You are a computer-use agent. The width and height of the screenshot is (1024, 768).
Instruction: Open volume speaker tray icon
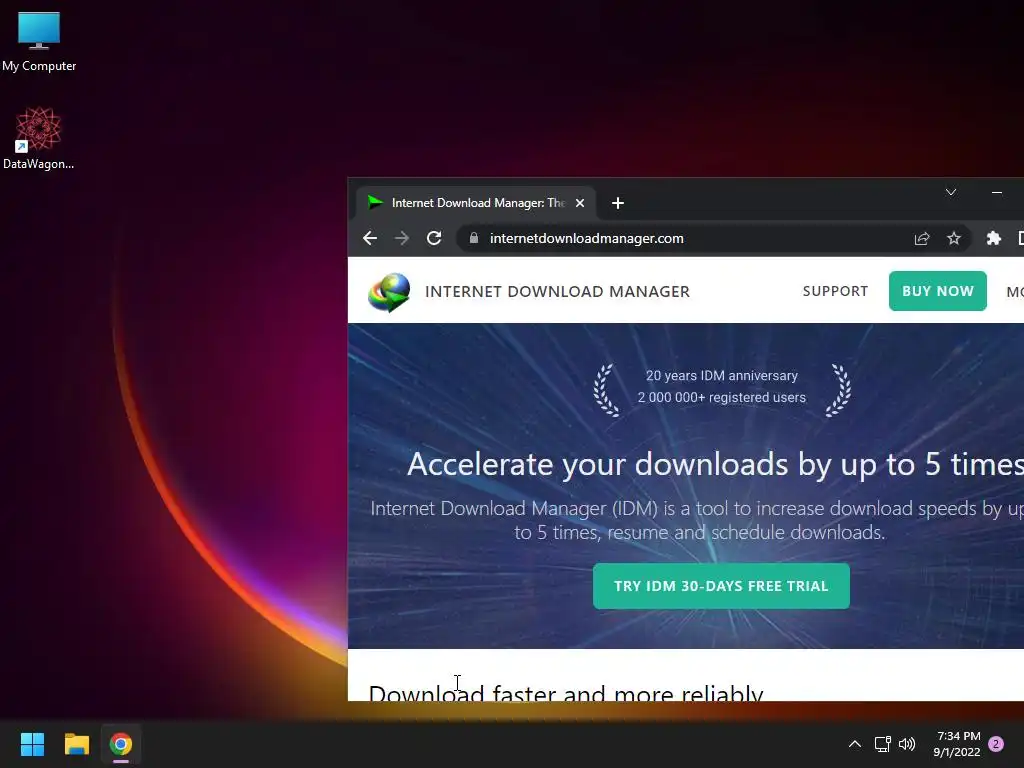907,744
